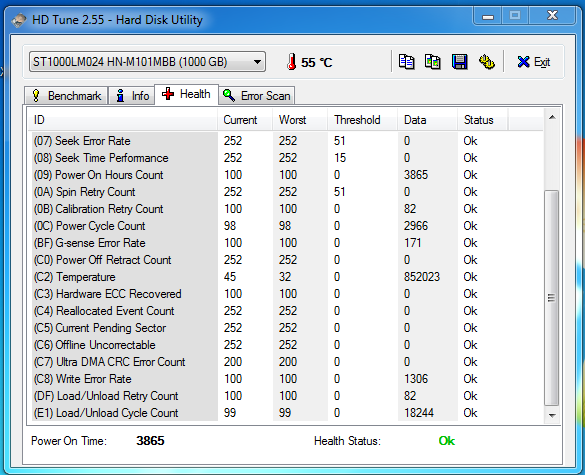Select (0C) Power Cycle Count row
Image resolution: width=585 pixels, height=475 pixels.
[286, 226]
